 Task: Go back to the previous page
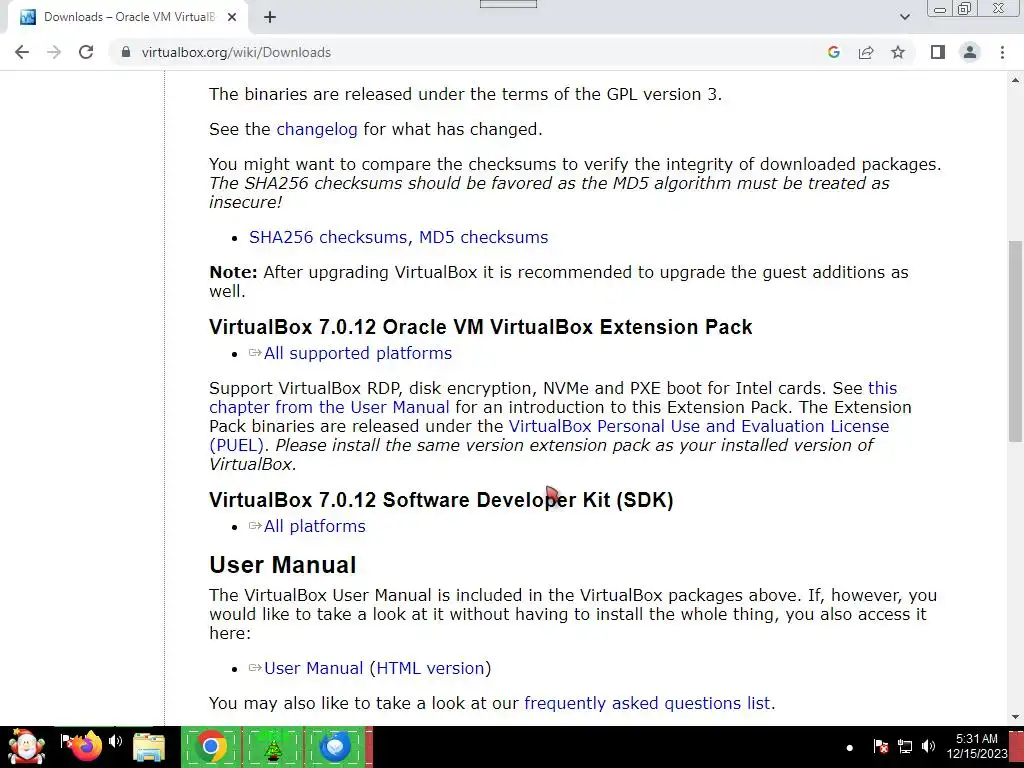click(22, 52)
